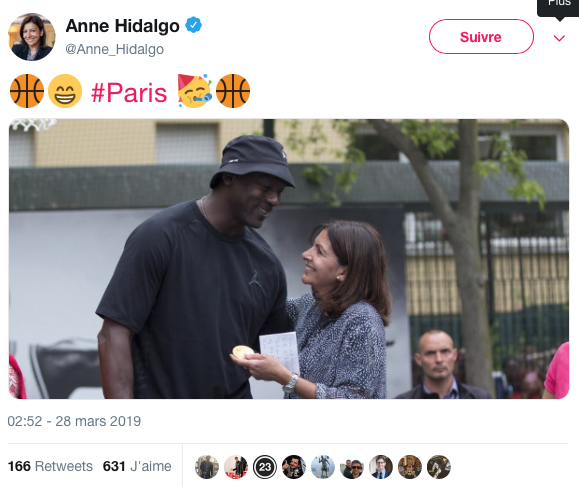The width and height of the screenshot is (579, 487).
Task: Click the basketball emoji after party face
Action: (233, 91)
